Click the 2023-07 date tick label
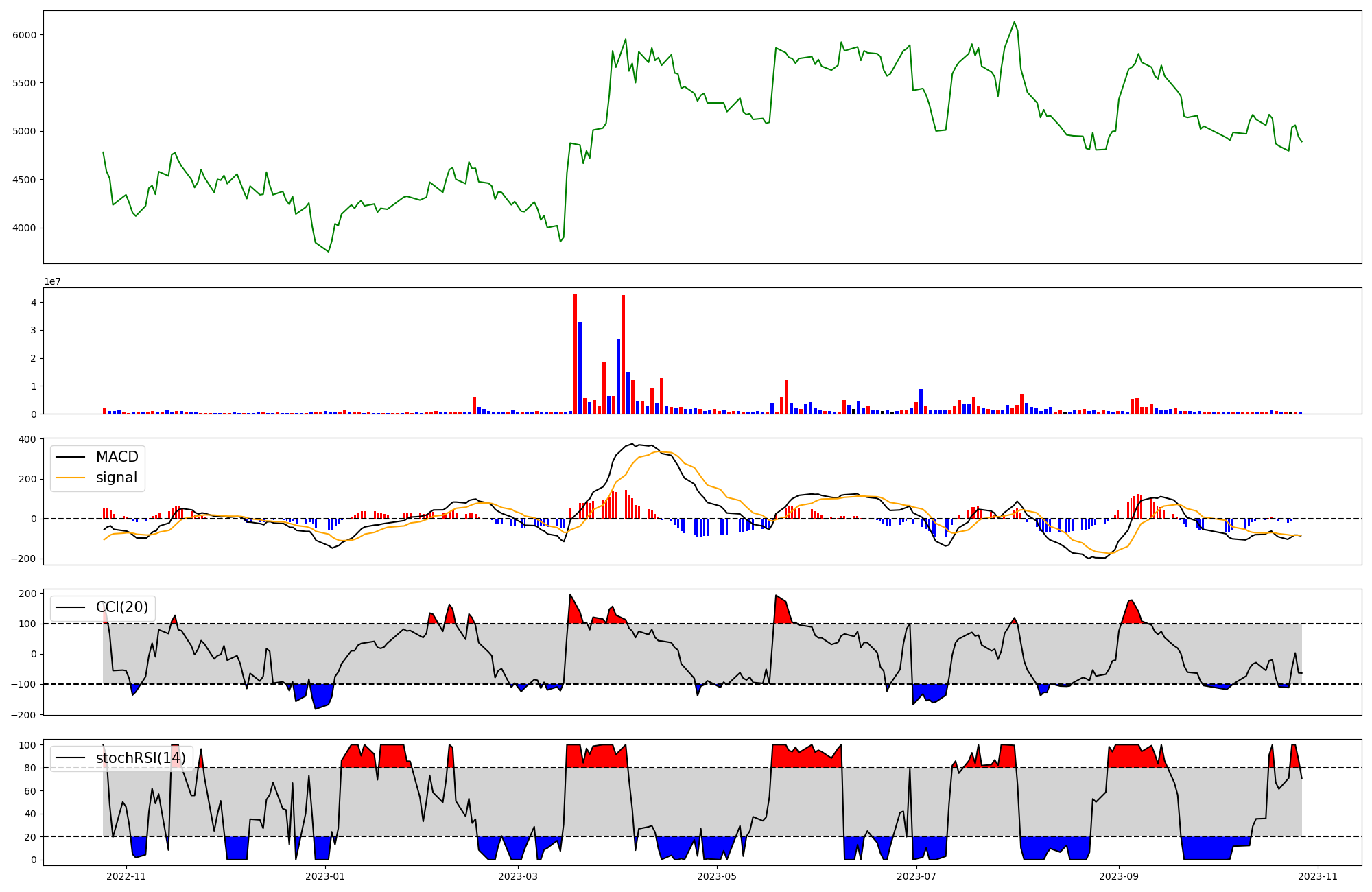 [x=916, y=876]
